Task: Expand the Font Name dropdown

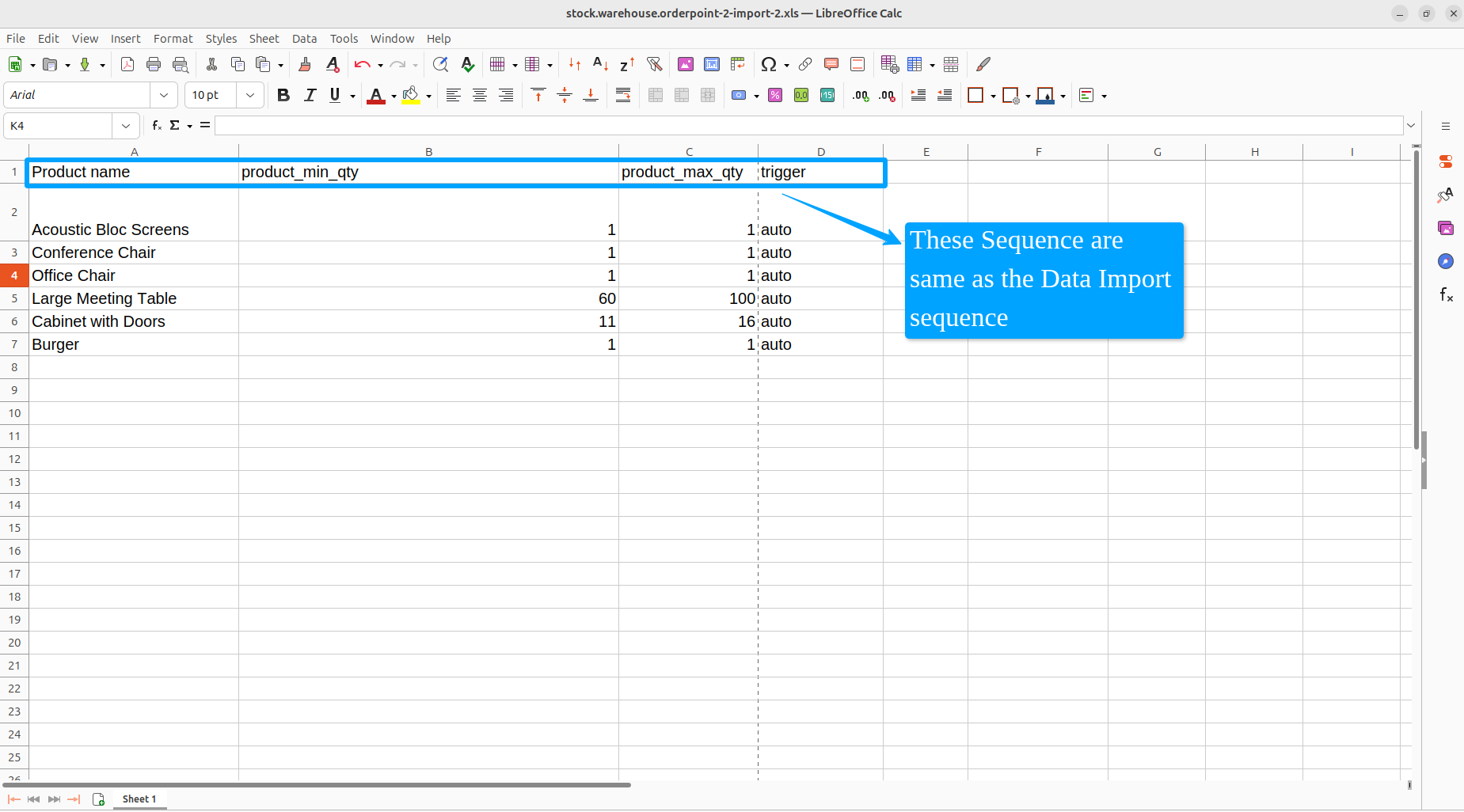Action: pos(164,95)
